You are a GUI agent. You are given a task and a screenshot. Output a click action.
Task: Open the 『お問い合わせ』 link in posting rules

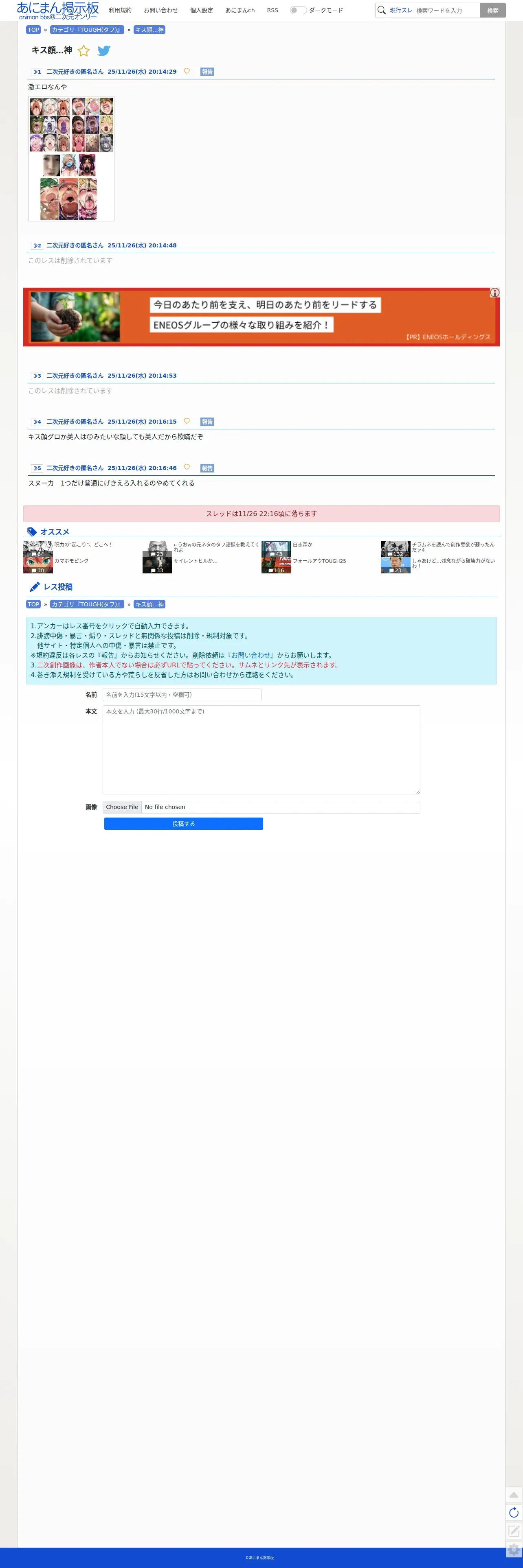251,655
